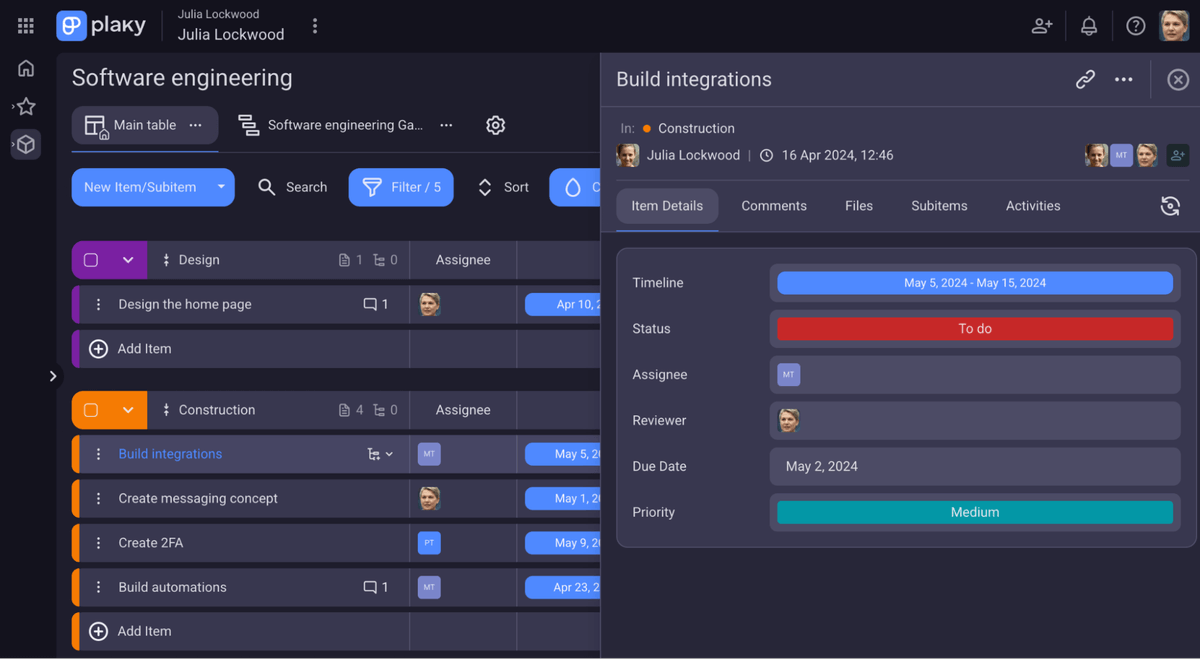Click the search icon on the board toolbar

pos(266,187)
